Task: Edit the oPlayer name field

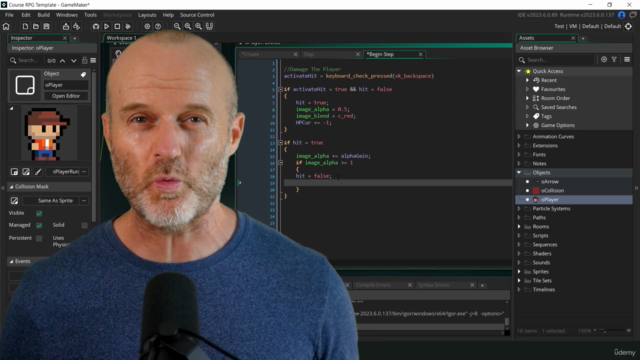Action: 66,85
